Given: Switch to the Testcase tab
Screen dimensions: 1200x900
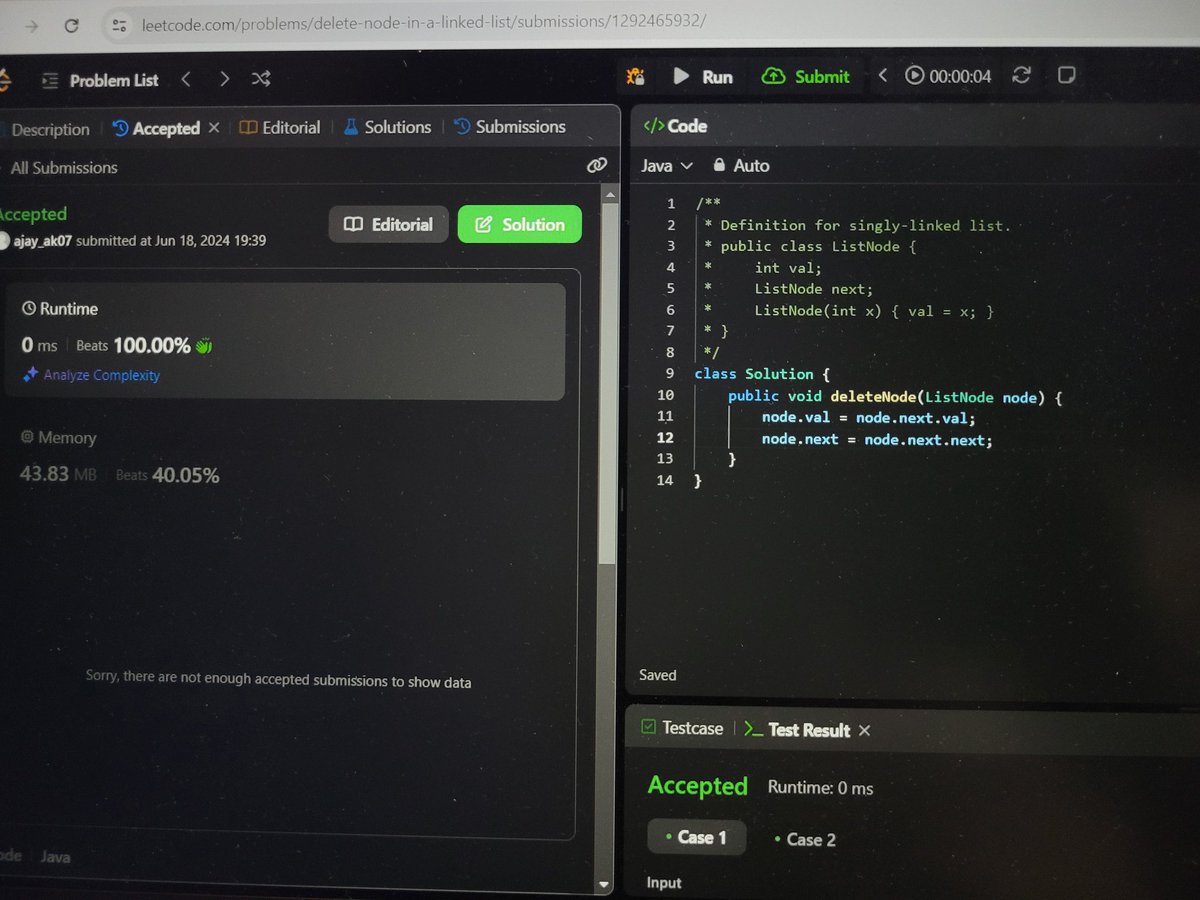Looking at the screenshot, I should [681, 728].
